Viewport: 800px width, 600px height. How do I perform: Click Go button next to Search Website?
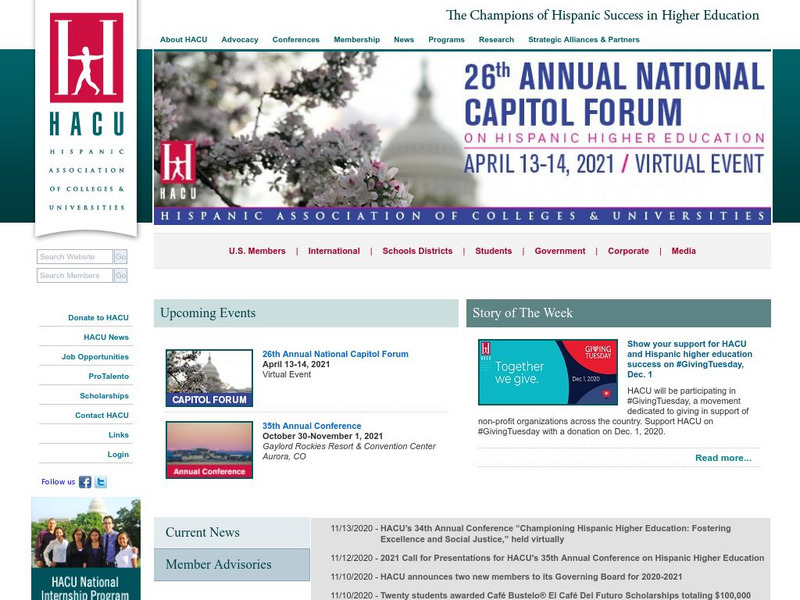click(x=120, y=257)
